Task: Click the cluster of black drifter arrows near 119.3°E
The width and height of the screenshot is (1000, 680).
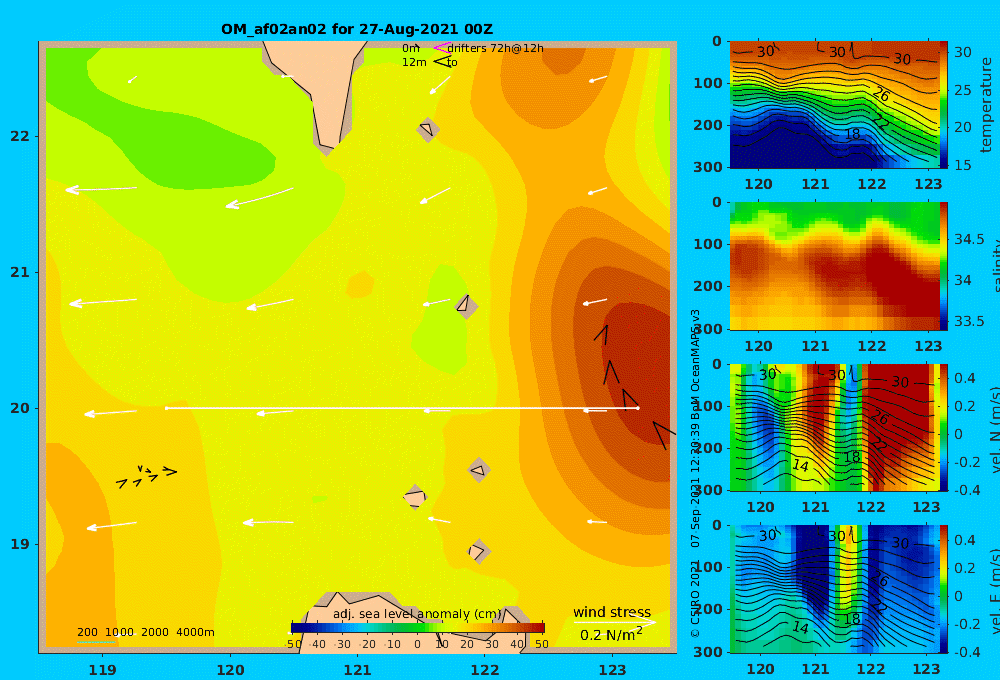Action: (x=146, y=476)
